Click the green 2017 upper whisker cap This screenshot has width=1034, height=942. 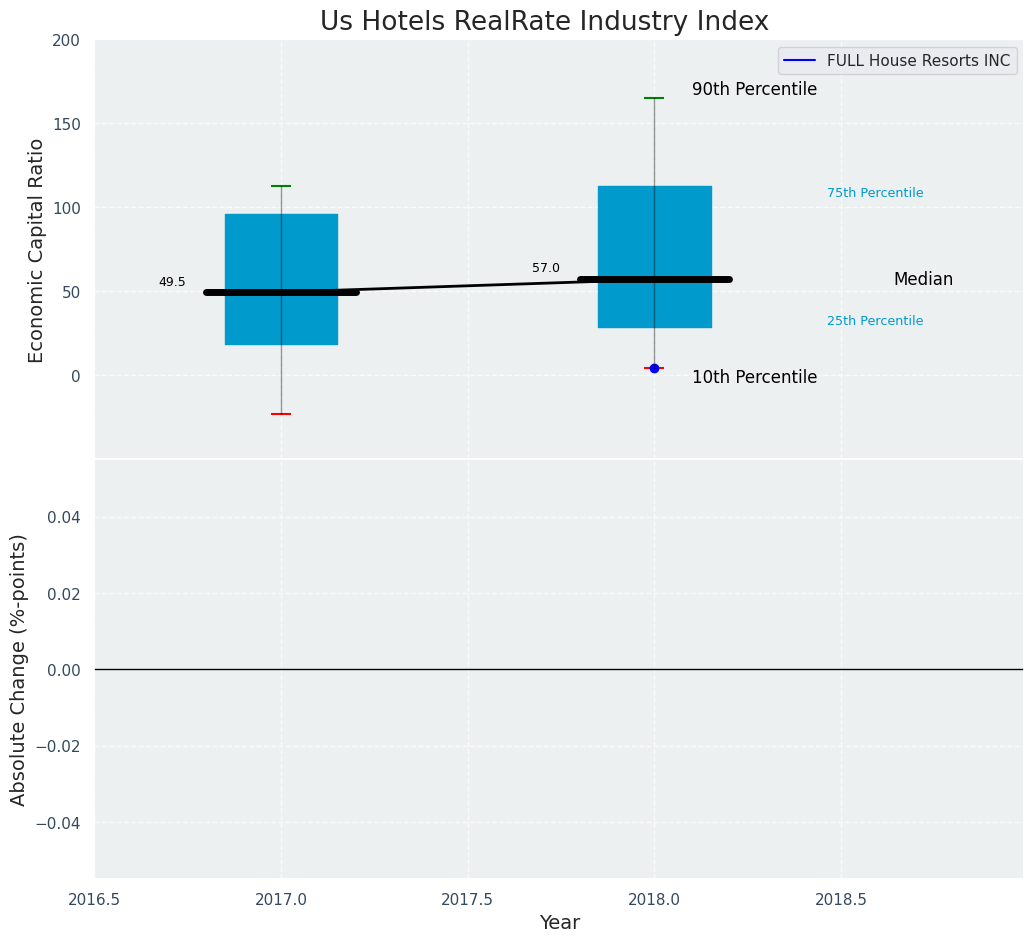pos(282,186)
